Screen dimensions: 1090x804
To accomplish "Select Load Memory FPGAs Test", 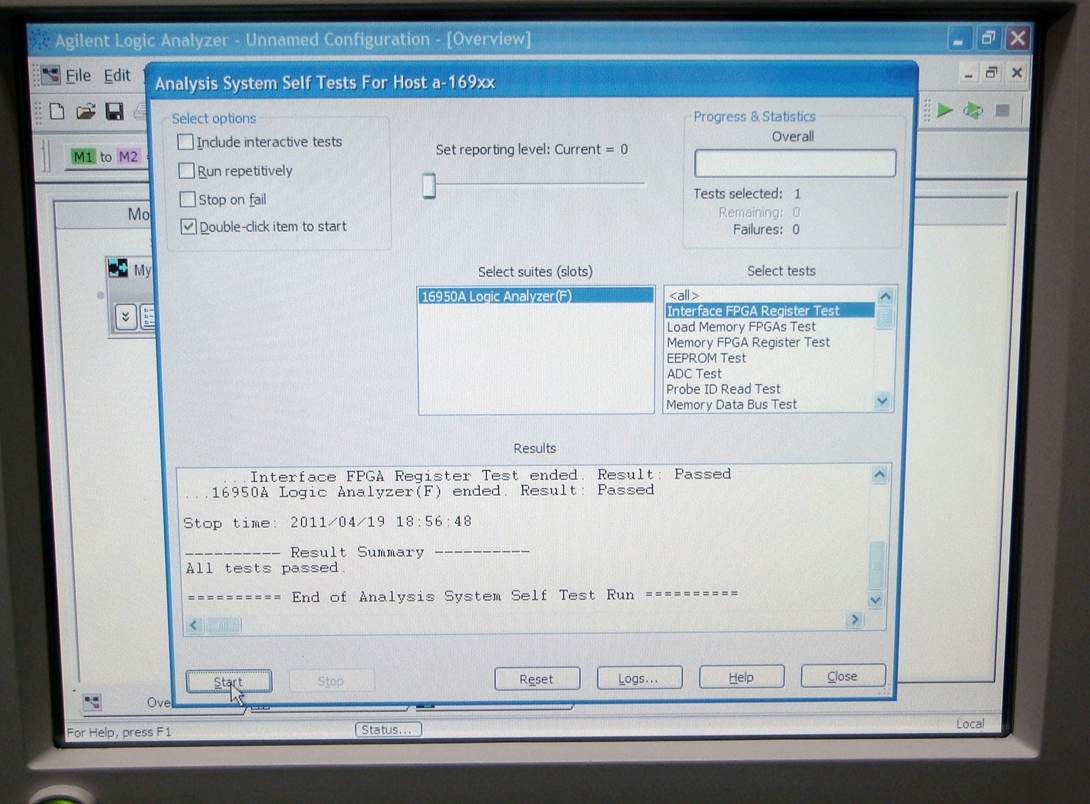I will pyautogui.click(x=770, y=327).
